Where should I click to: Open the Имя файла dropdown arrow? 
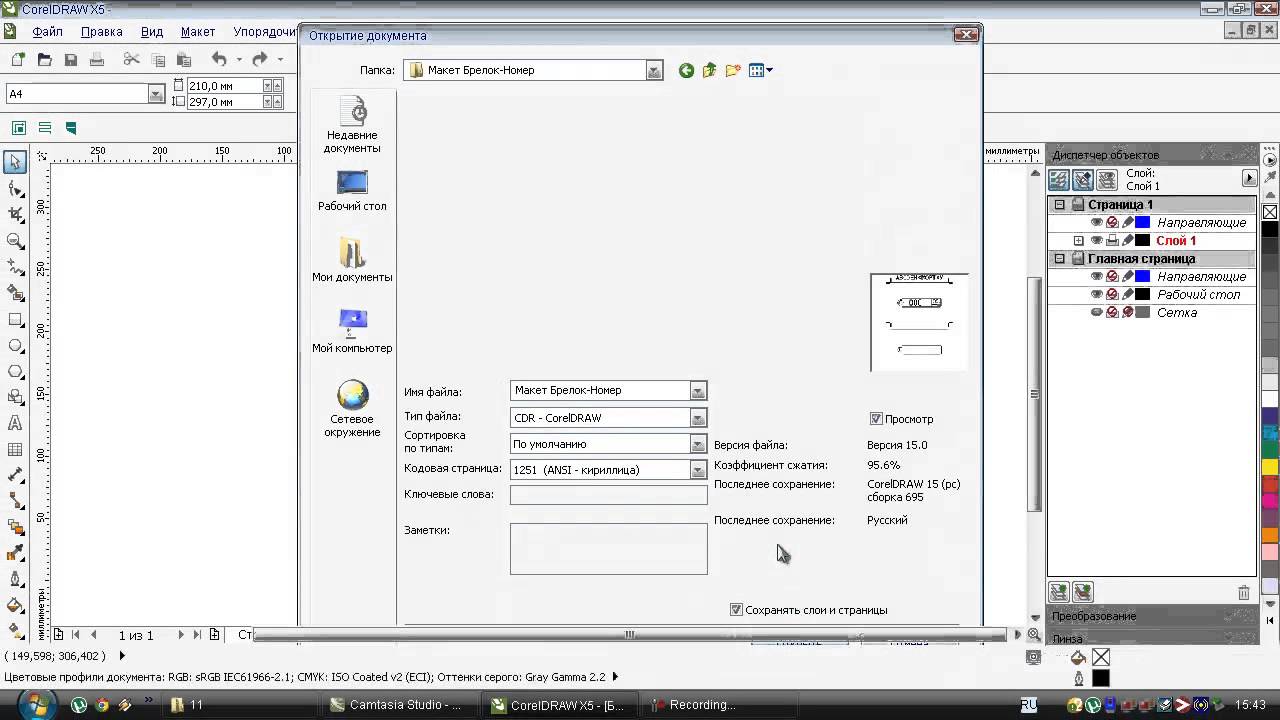698,391
